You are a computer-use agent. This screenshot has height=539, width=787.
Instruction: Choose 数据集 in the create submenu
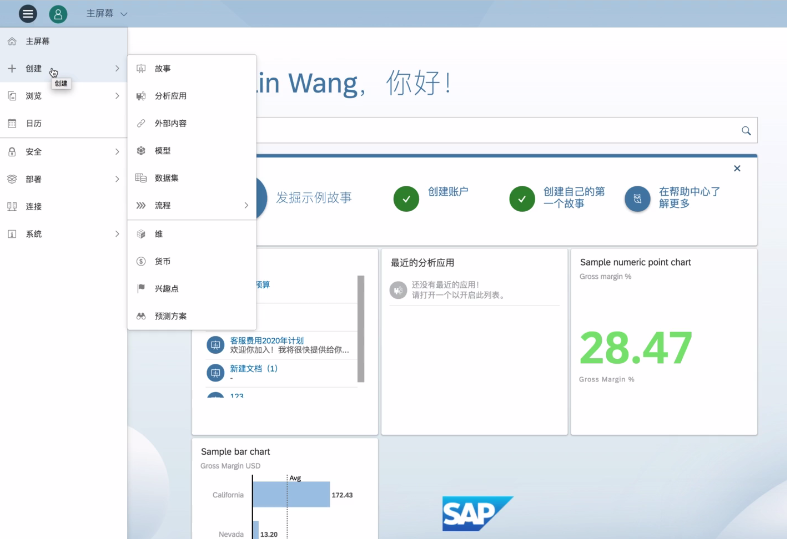(192, 178)
